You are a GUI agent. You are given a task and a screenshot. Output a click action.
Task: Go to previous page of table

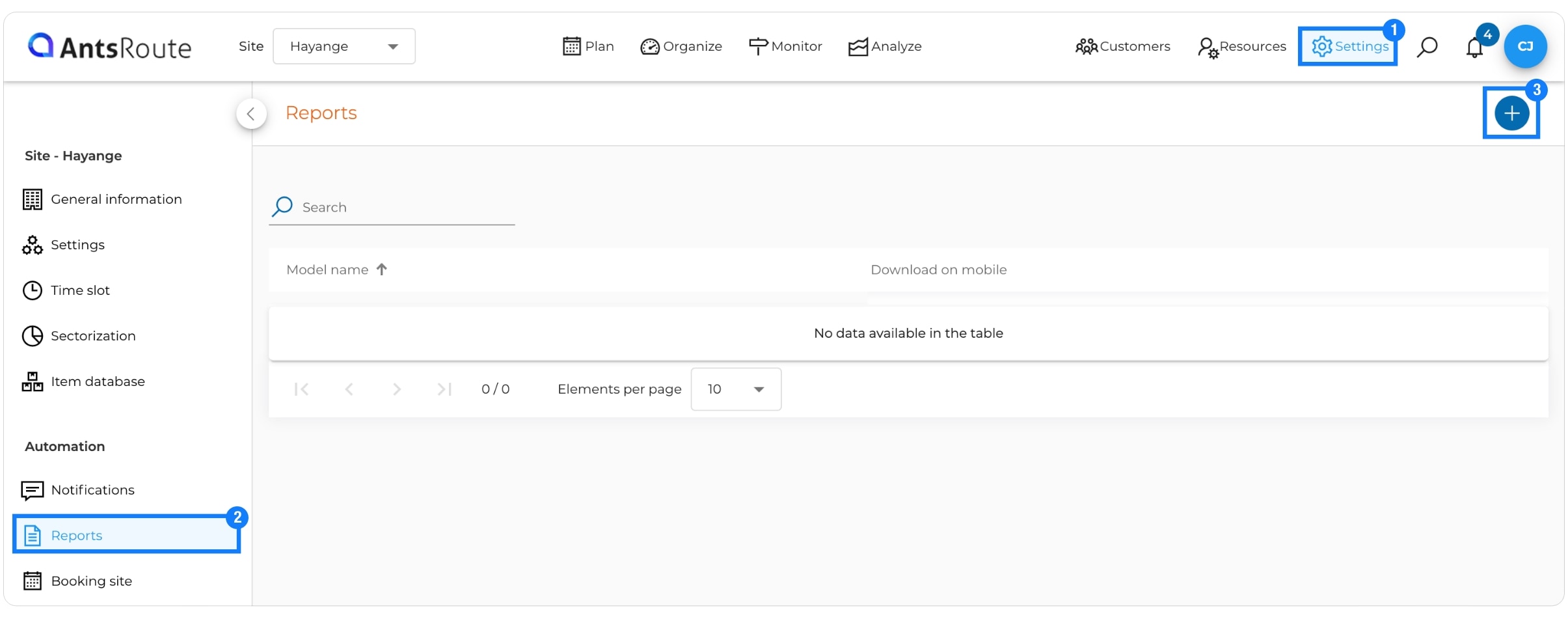[x=349, y=389]
